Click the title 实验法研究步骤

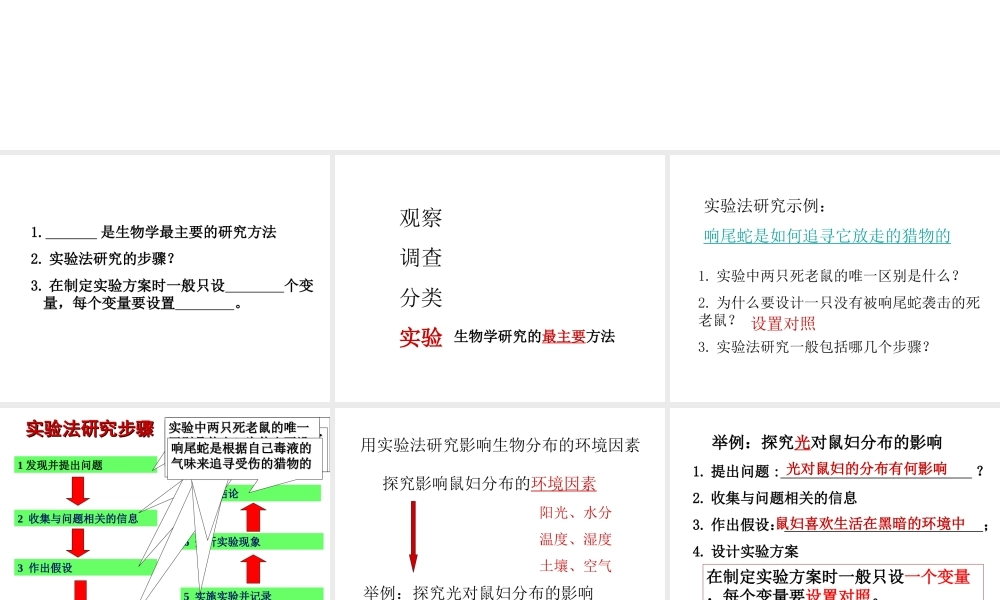click(90, 429)
